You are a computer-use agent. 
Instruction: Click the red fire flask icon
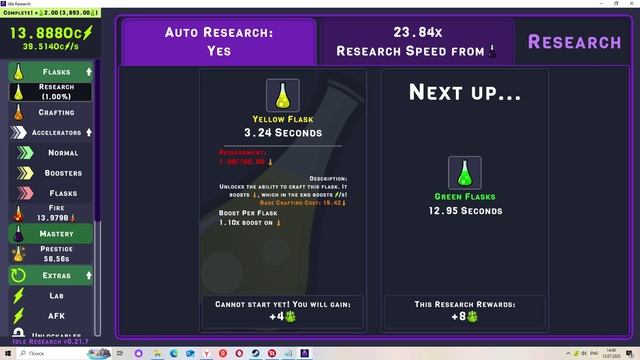(18, 213)
